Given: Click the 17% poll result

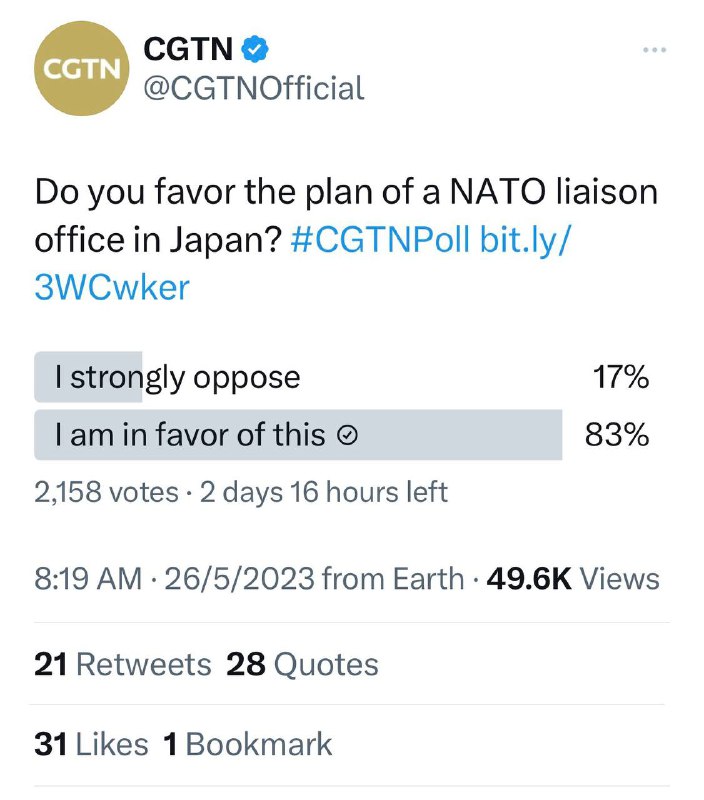Looking at the screenshot, I should 620,377.
